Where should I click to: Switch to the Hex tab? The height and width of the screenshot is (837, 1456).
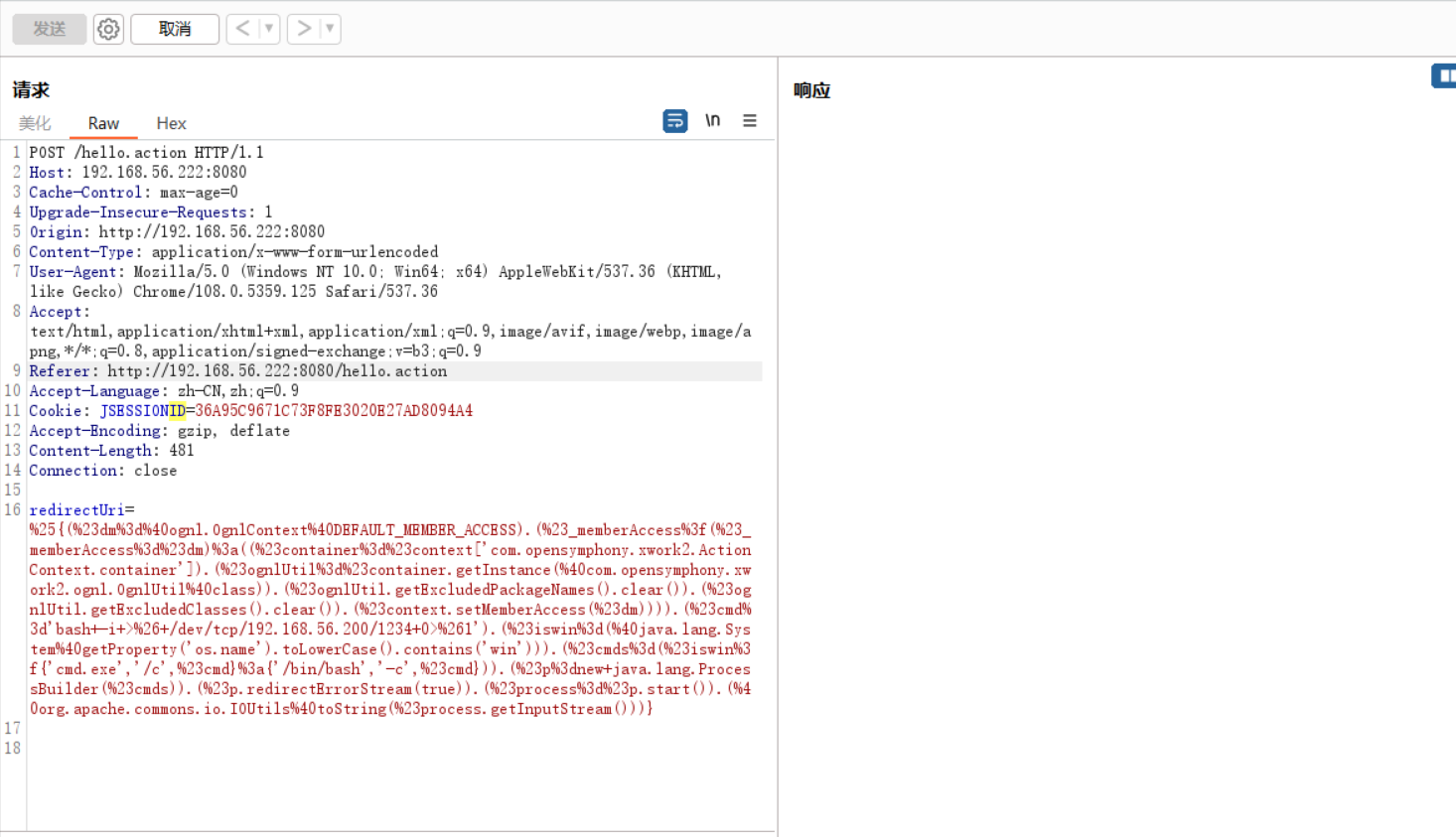point(171,123)
